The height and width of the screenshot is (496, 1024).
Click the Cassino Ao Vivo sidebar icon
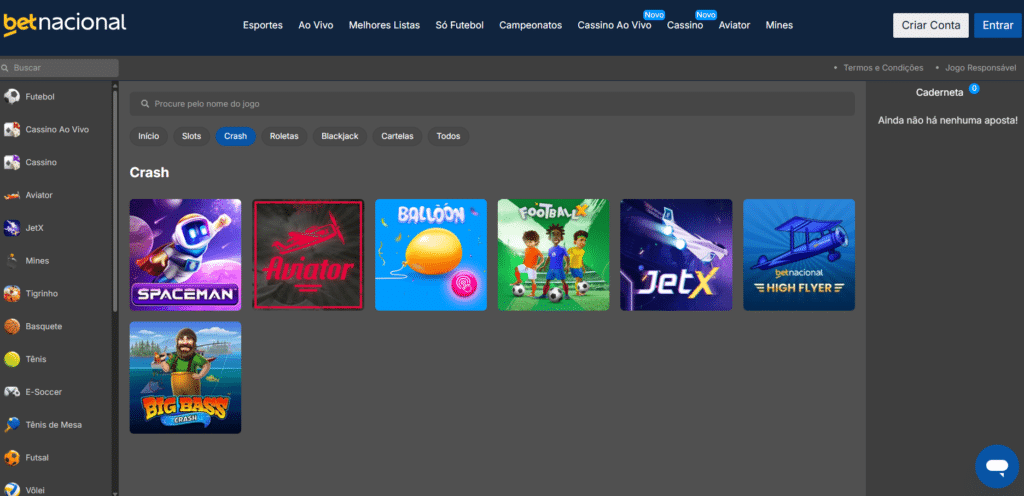pos(12,129)
